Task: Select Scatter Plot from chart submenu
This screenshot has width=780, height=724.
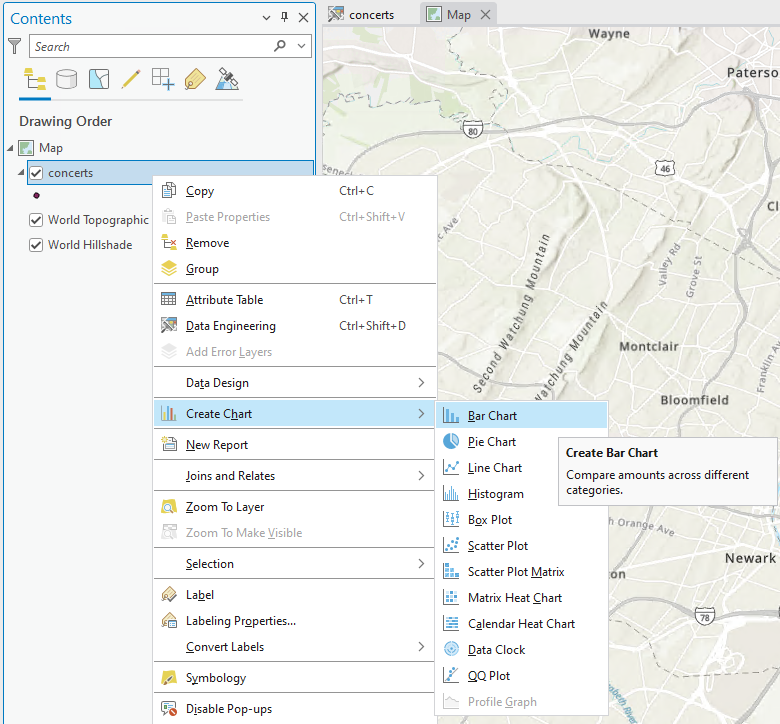Action: (498, 546)
